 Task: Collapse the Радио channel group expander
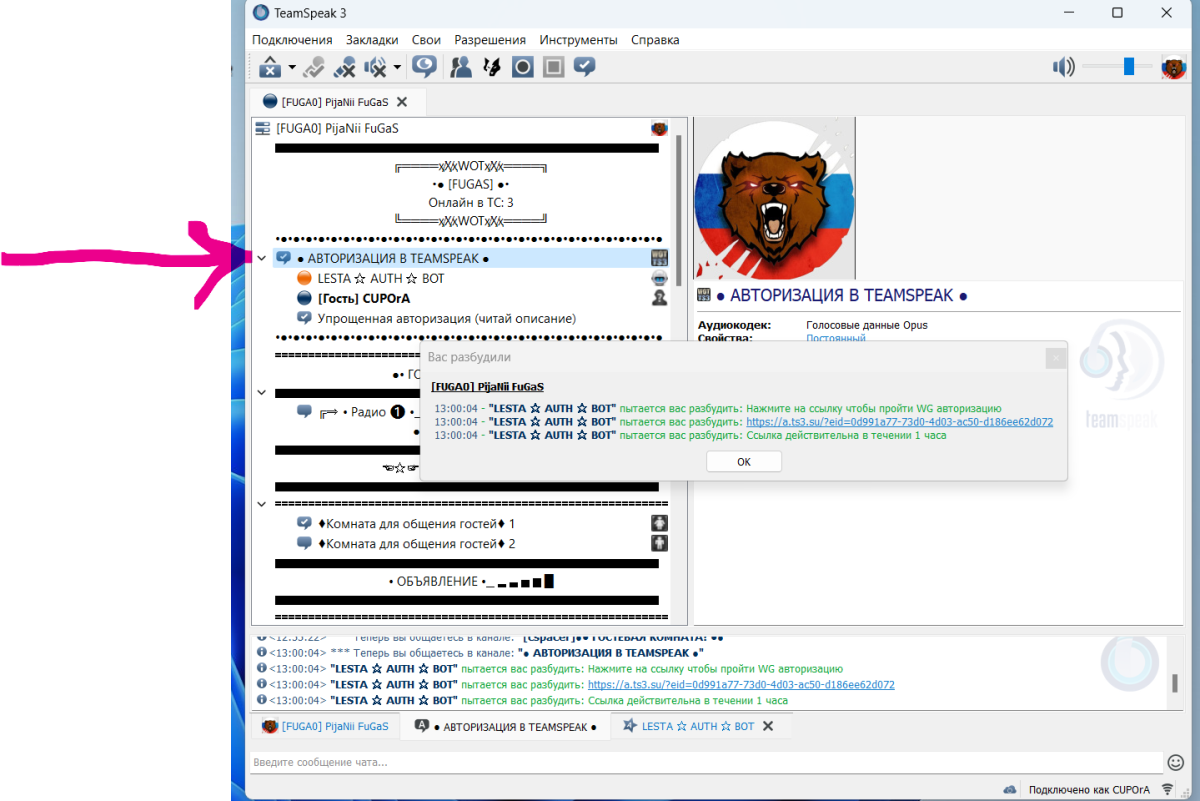(x=261, y=393)
